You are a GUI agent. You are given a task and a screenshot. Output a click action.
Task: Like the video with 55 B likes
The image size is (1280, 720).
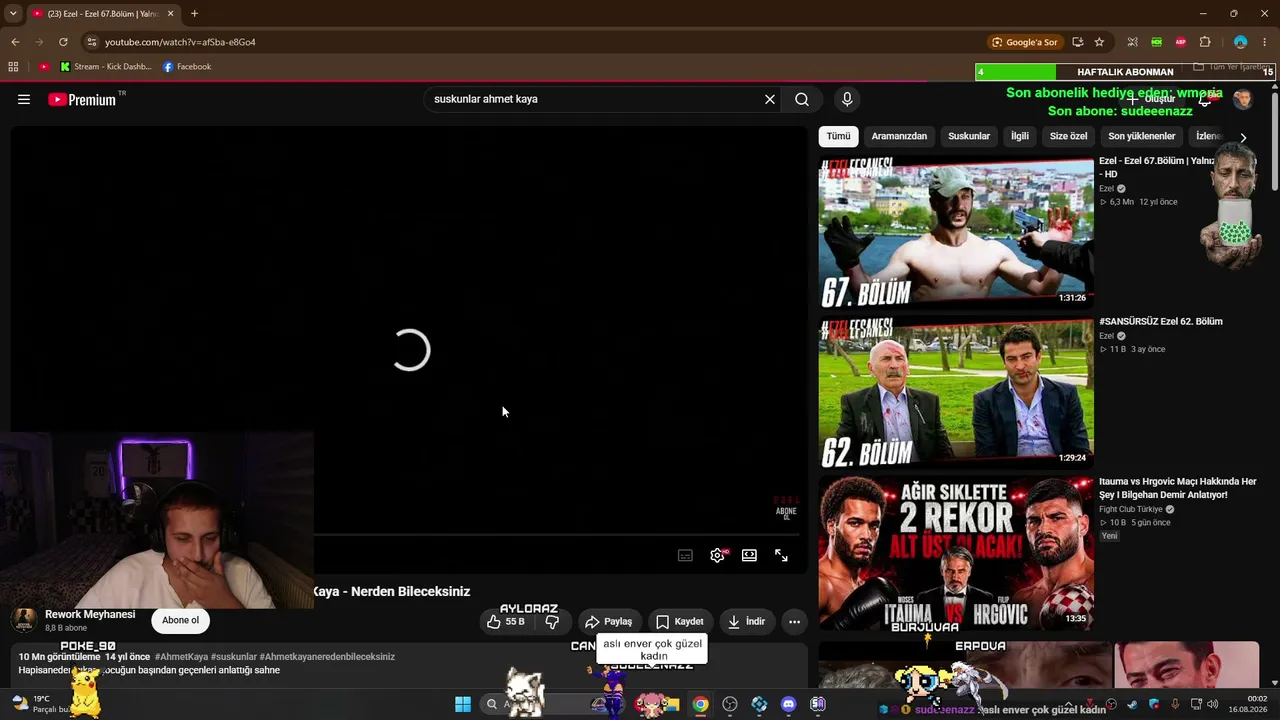(x=506, y=622)
